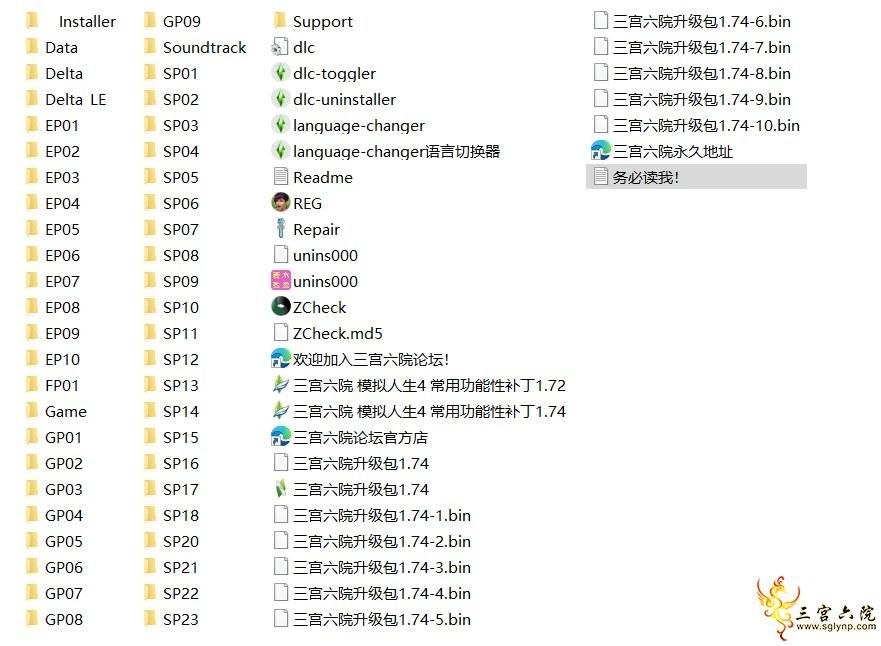Click green crystal 三宫六院升级包1.74 icon
881x646 pixels.
point(280,489)
